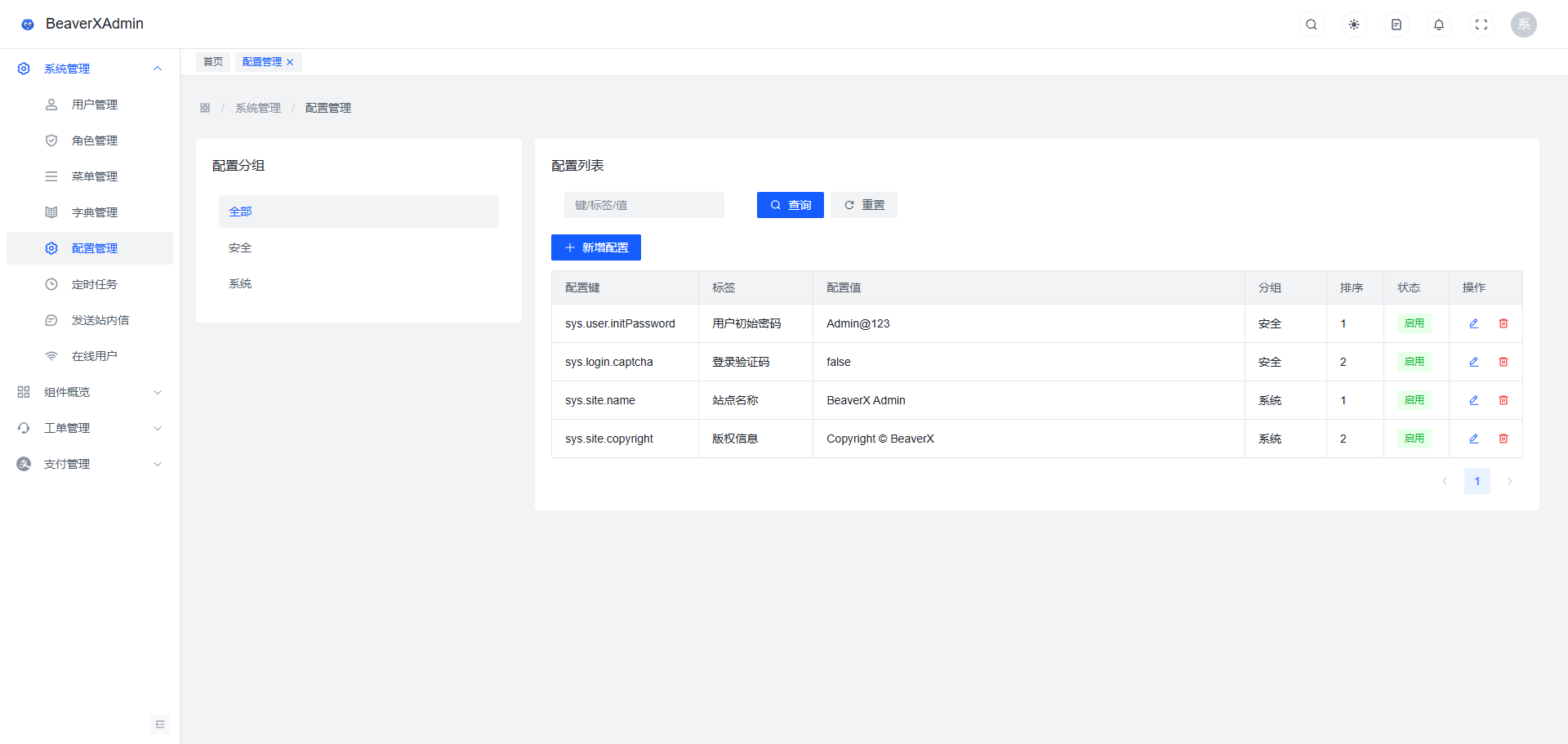Viewport: 1568px width, 744px height.
Task: Go to next page arrow
Action: coord(1510,481)
